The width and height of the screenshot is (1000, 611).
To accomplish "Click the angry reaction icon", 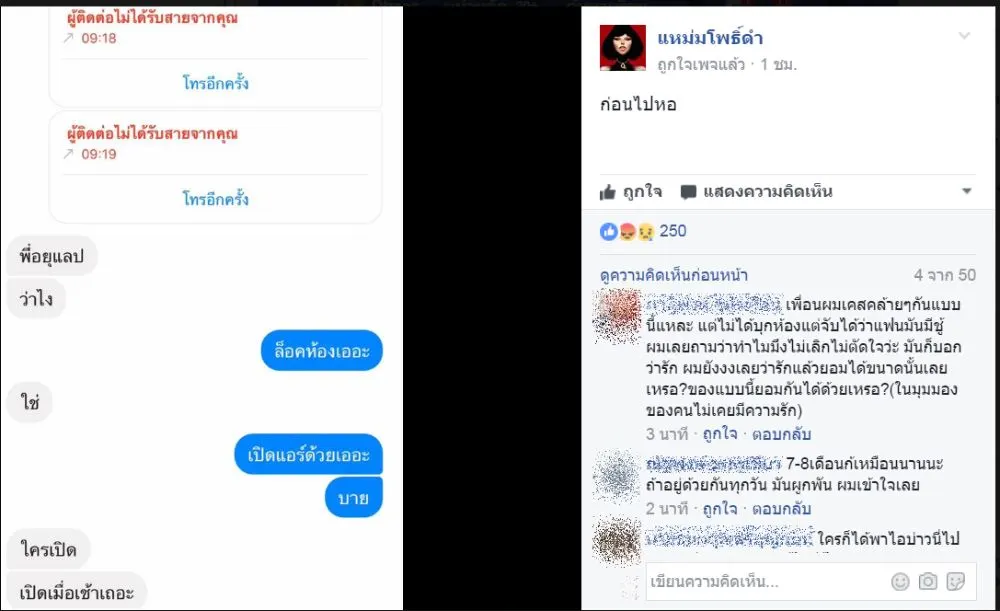I will click(x=628, y=232).
